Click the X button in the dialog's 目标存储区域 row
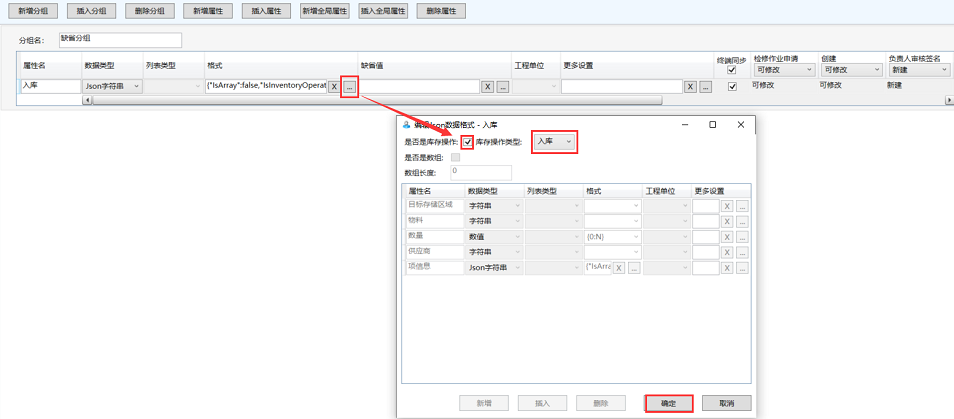954x419 pixels. point(727,206)
